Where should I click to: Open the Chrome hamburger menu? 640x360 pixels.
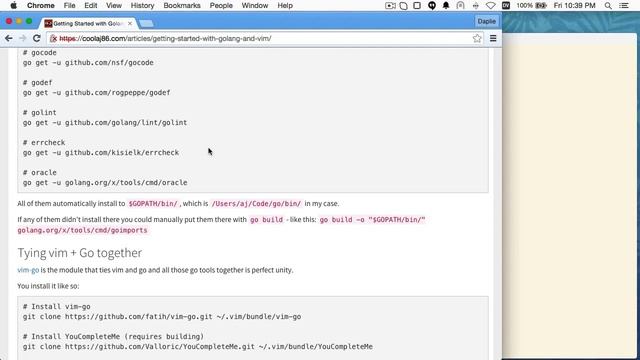(x=493, y=38)
